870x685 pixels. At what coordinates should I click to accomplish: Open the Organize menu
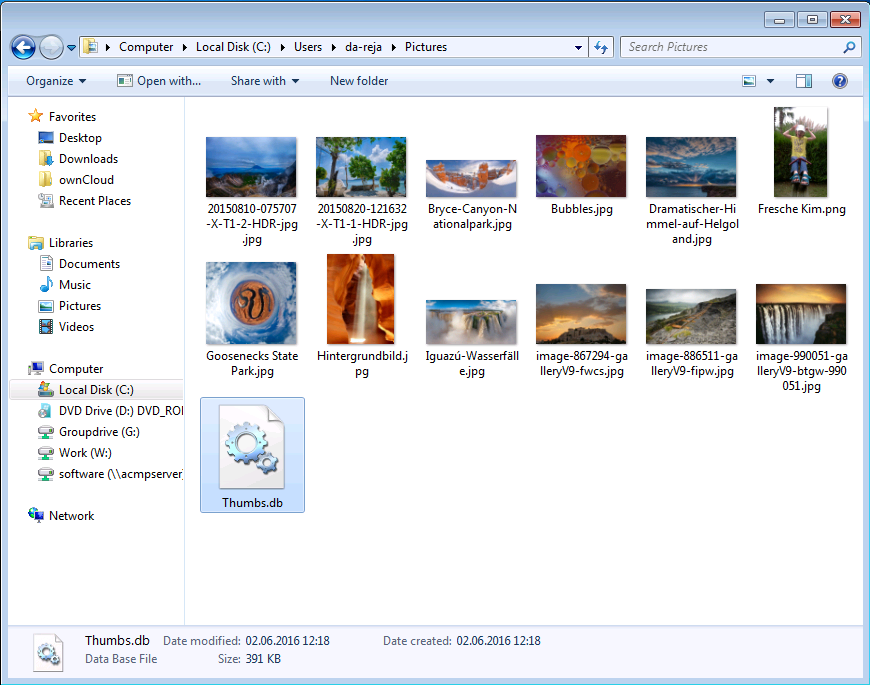tap(56, 81)
